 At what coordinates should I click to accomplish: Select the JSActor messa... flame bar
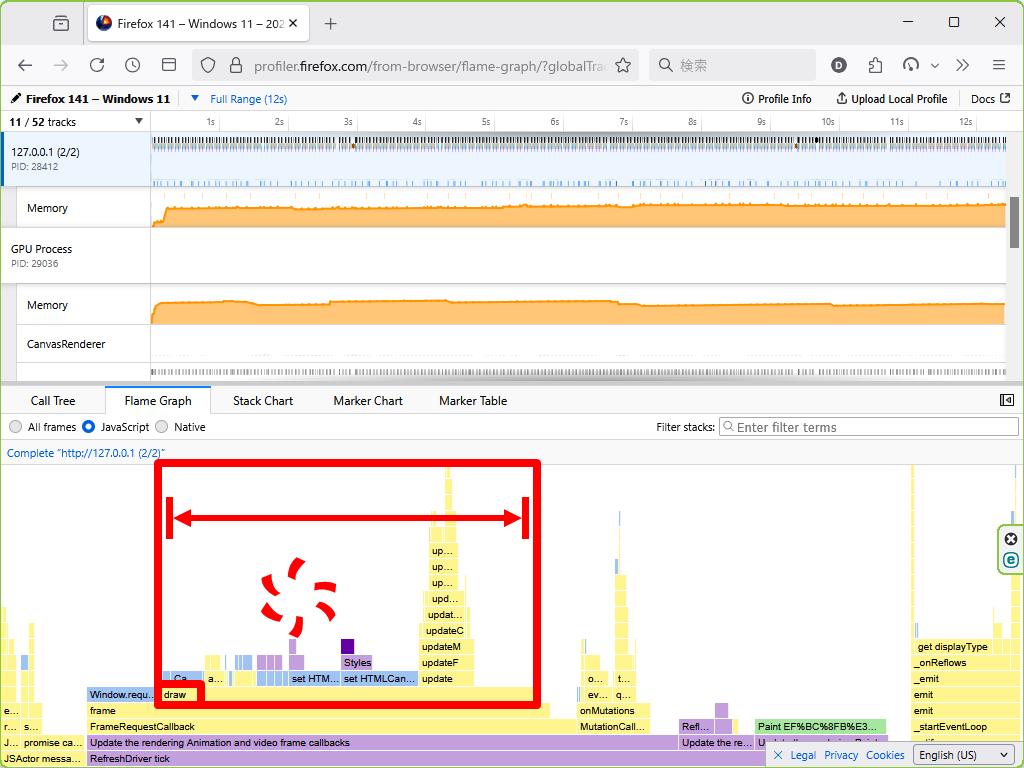42,758
